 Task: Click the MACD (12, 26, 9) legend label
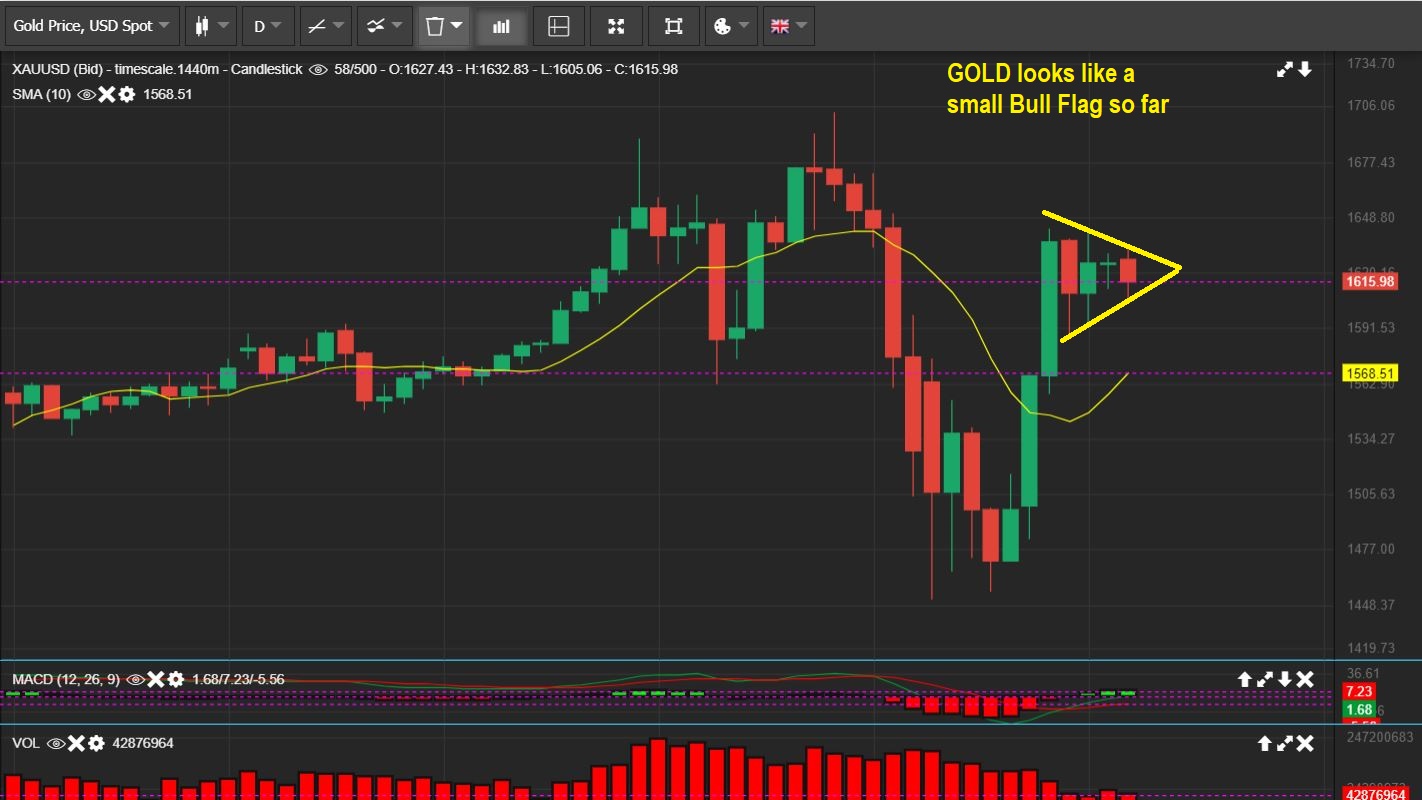[x=66, y=680]
